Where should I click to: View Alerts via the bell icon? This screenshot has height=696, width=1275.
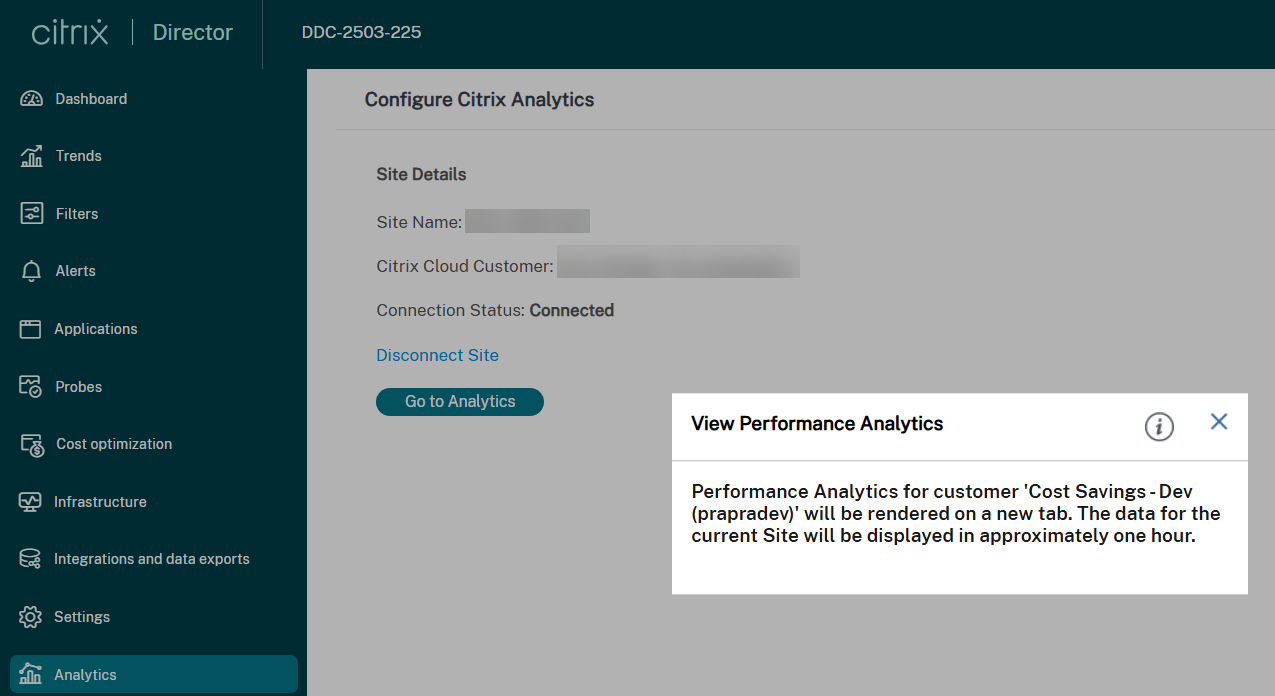(x=74, y=271)
